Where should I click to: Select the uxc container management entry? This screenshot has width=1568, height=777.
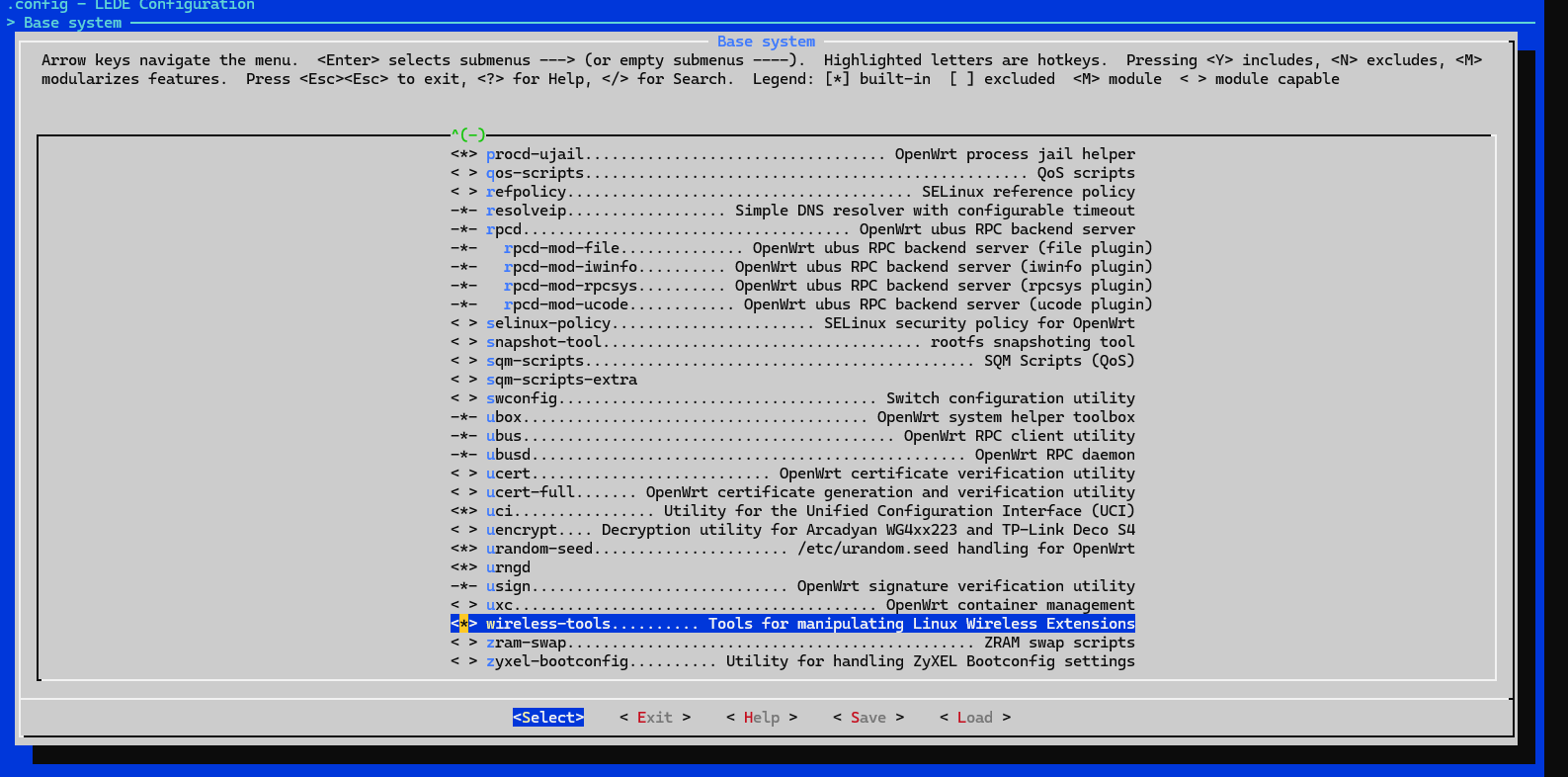point(792,605)
